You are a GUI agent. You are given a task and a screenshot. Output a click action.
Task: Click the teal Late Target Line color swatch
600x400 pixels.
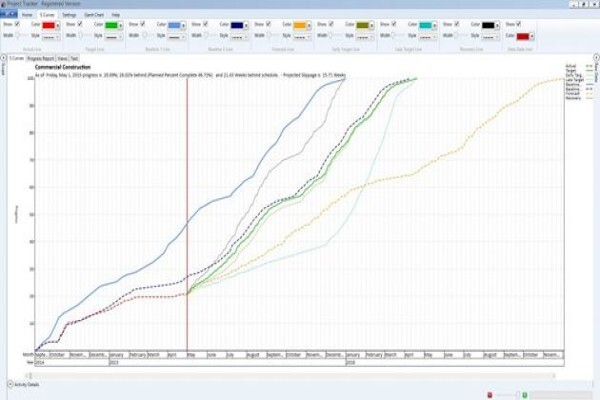[426, 25]
